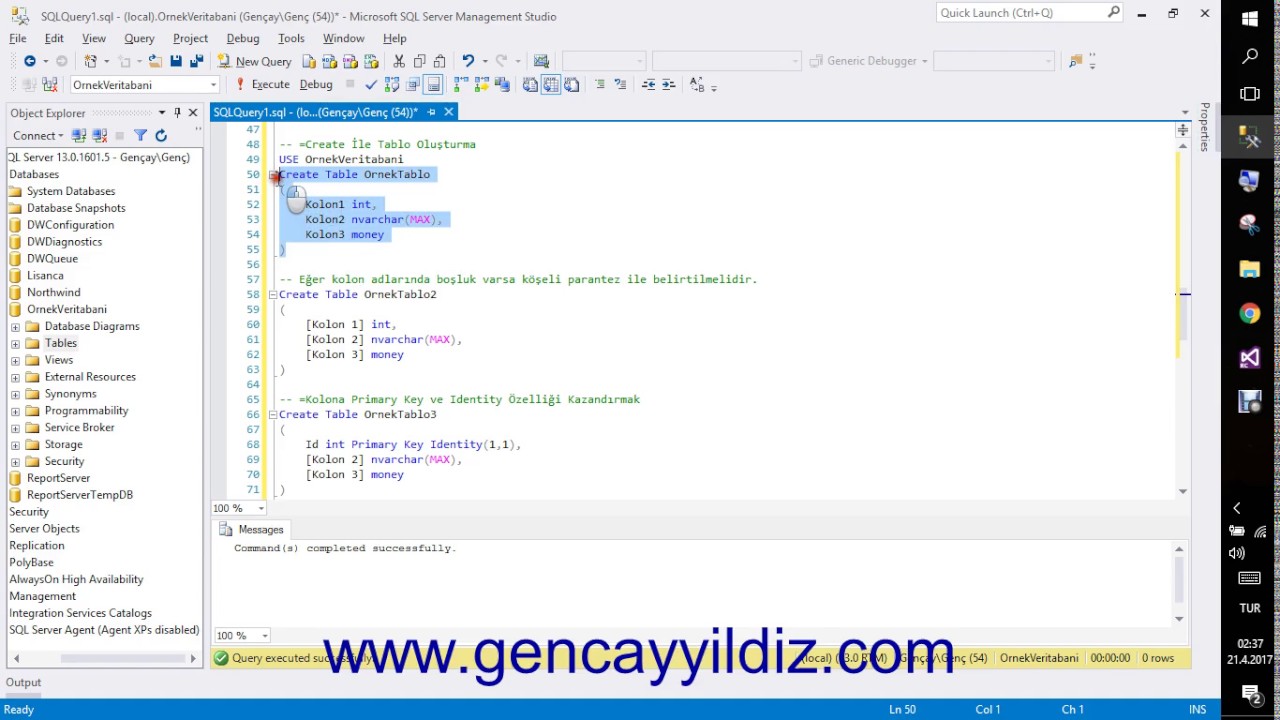The width and height of the screenshot is (1280, 720).
Task: Click the Increase Indent icon
Action: point(668,85)
